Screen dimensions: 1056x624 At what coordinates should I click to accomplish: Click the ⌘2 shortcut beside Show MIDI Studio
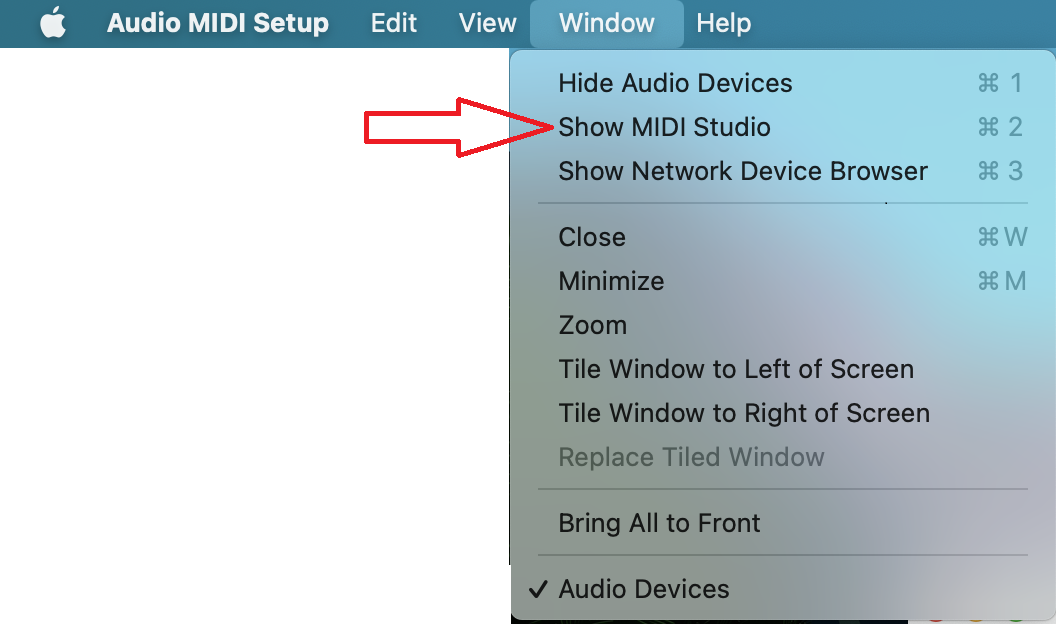tap(1000, 127)
